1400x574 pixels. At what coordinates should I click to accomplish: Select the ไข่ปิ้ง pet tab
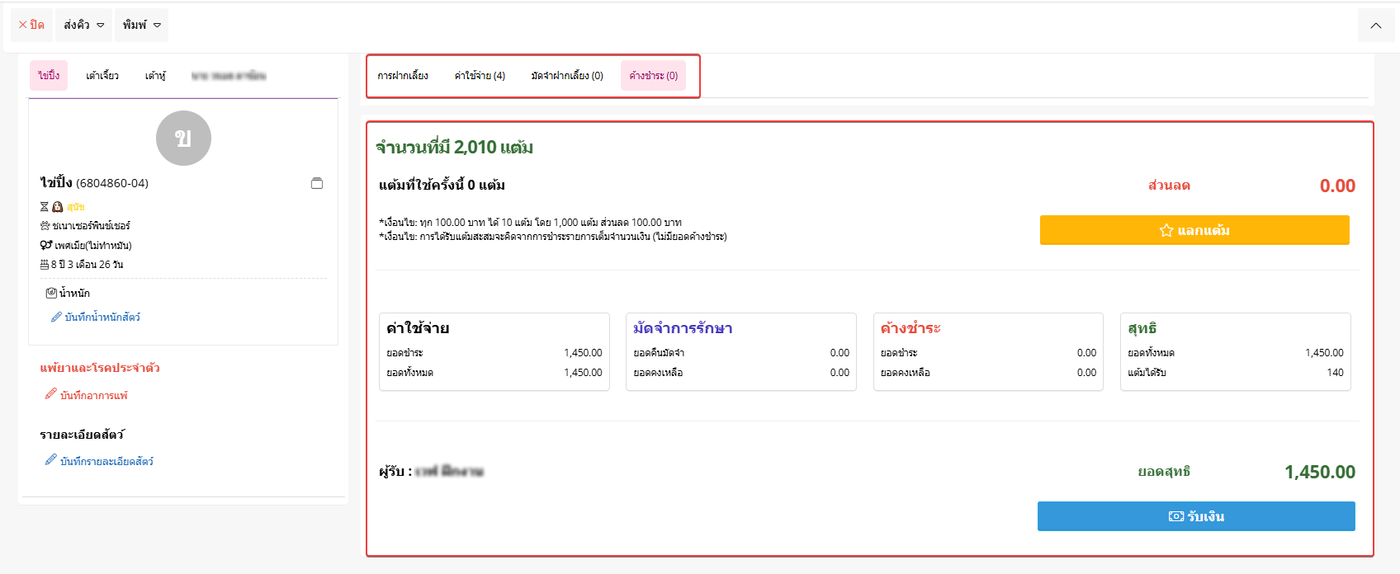[49, 75]
